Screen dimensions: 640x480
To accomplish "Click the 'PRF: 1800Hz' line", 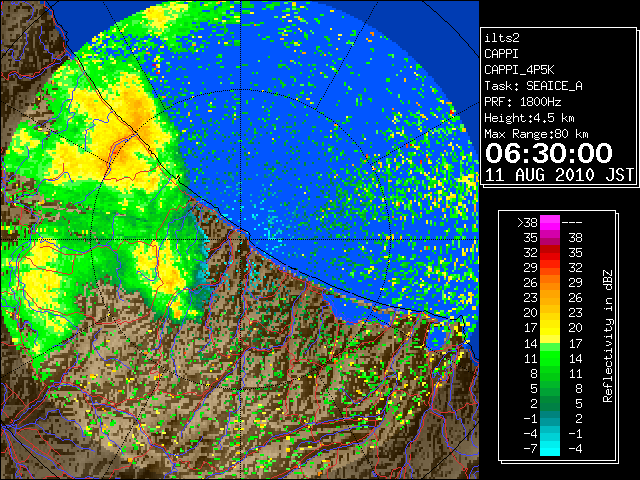I will tap(522, 102).
